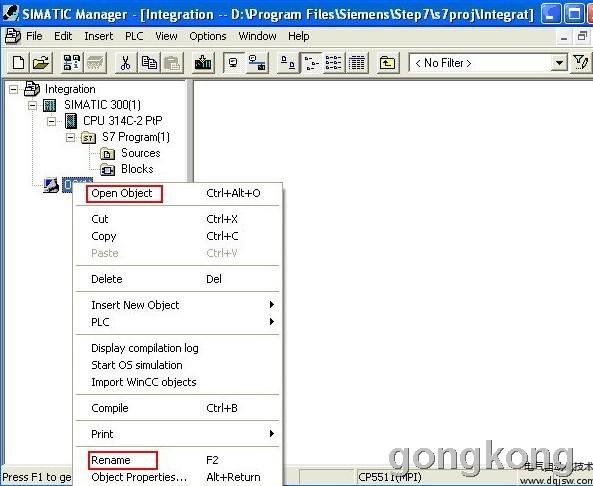Switch to Small Icons view
Viewport: 593px width, 486px height.
[311, 62]
